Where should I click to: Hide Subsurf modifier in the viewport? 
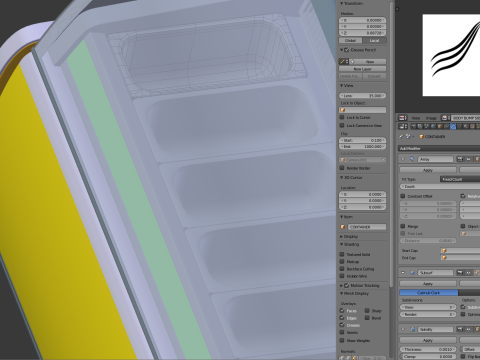pyautogui.click(x=468, y=272)
